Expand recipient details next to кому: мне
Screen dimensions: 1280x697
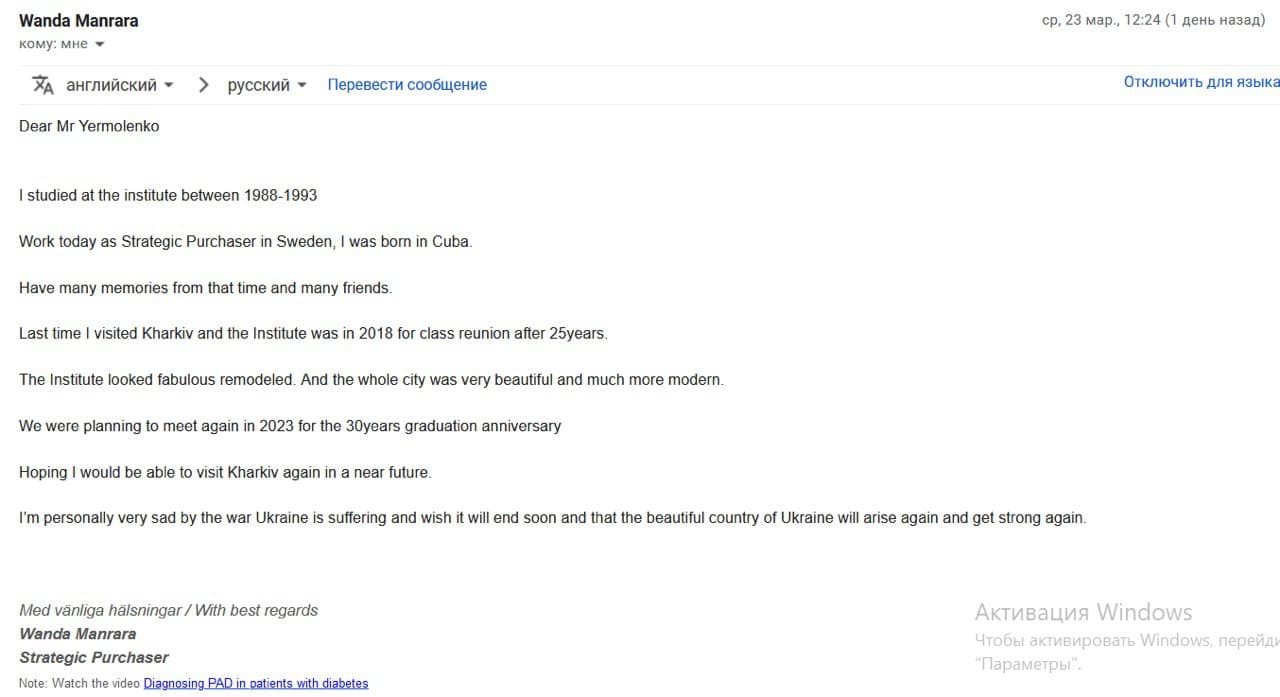100,44
